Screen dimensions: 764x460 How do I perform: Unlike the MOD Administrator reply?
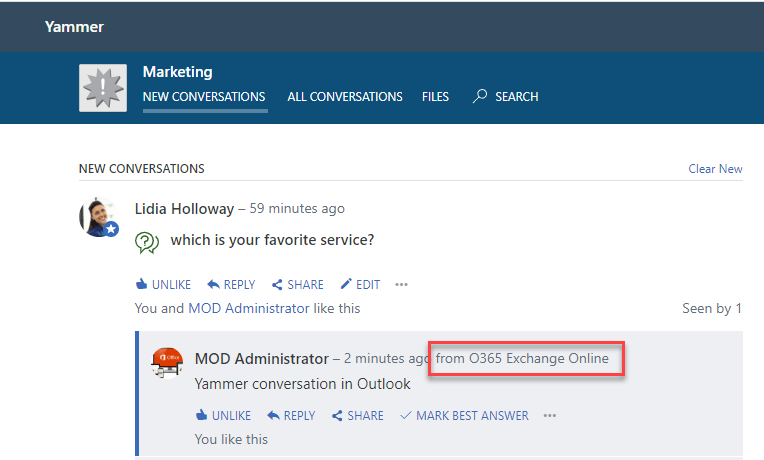(223, 416)
